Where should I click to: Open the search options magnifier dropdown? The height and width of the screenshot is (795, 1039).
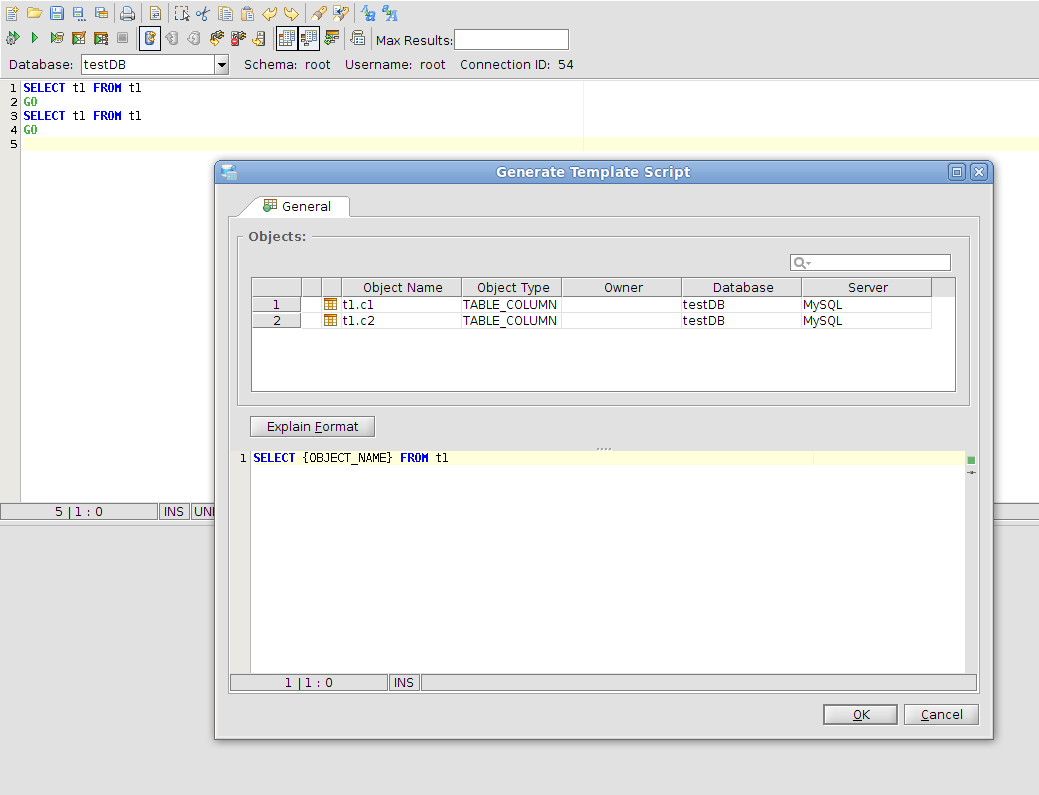(x=802, y=263)
